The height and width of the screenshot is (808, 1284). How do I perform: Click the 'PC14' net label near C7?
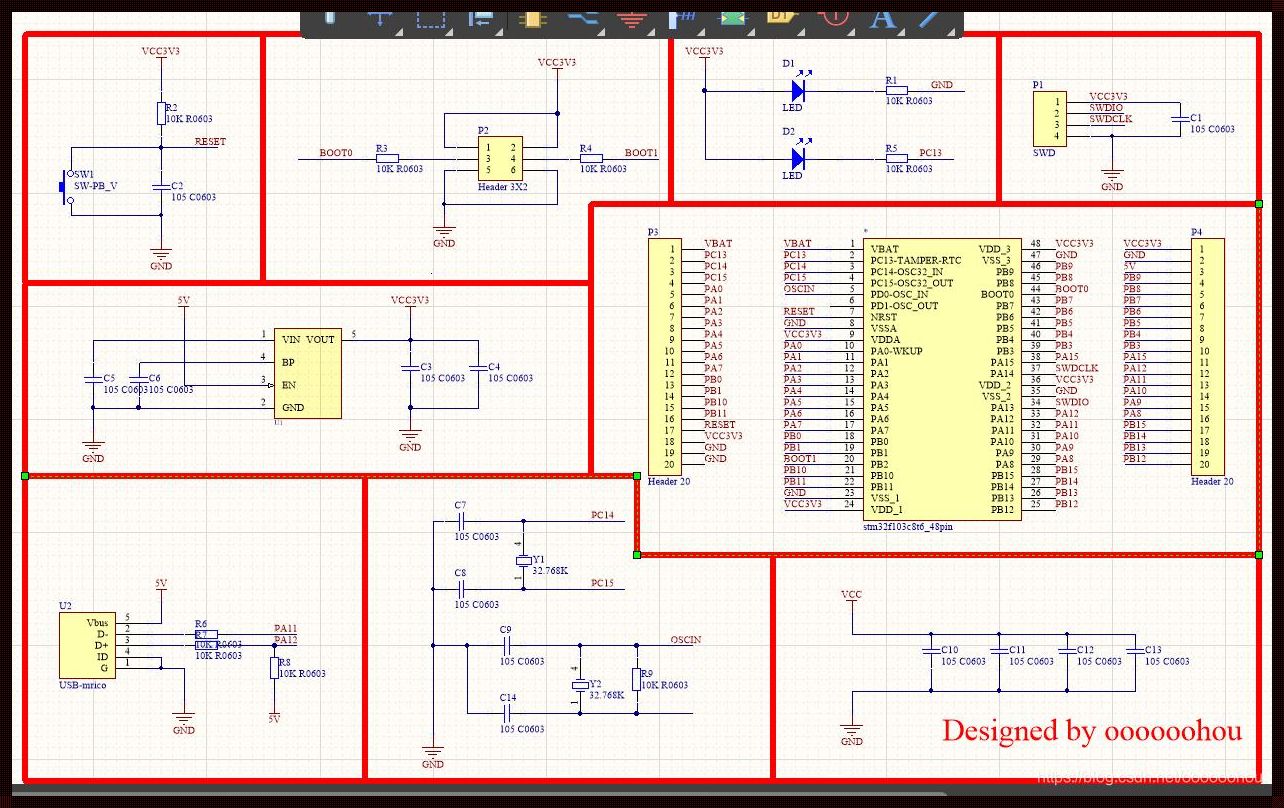(x=603, y=515)
